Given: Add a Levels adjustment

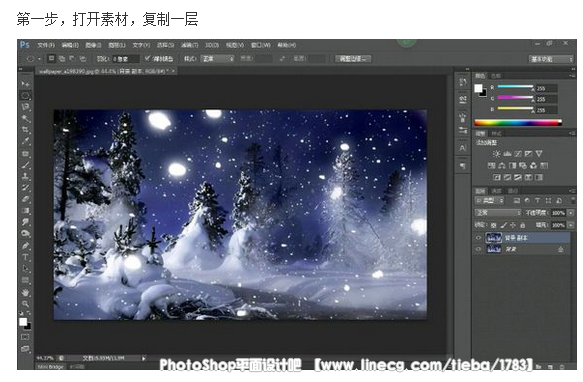Looking at the screenshot, I should coord(507,154).
